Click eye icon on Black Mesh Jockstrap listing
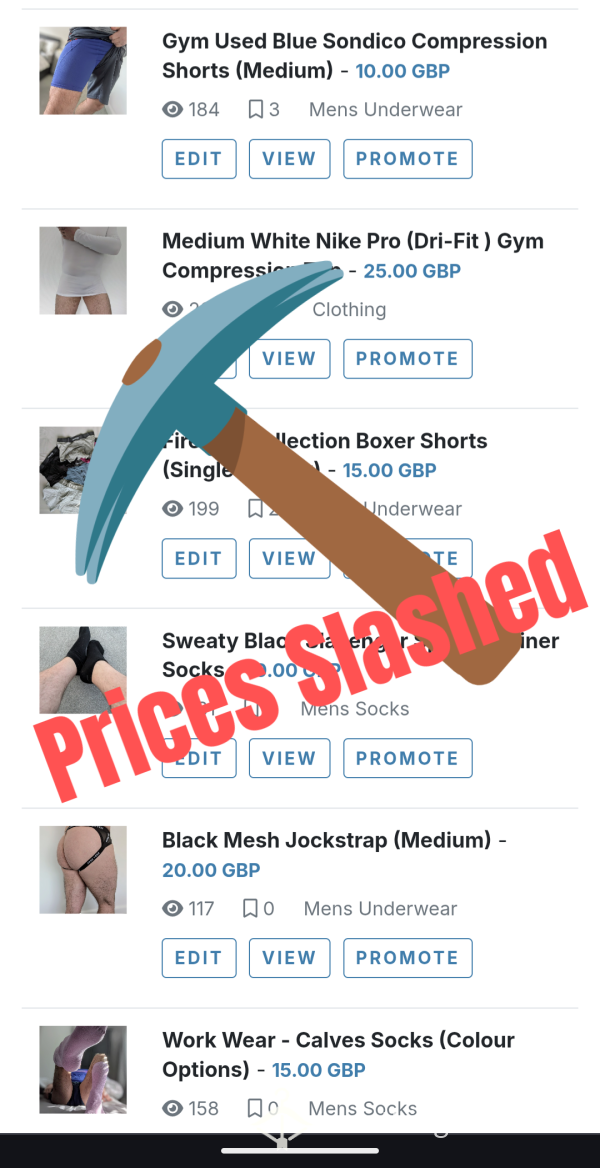 (172, 908)
